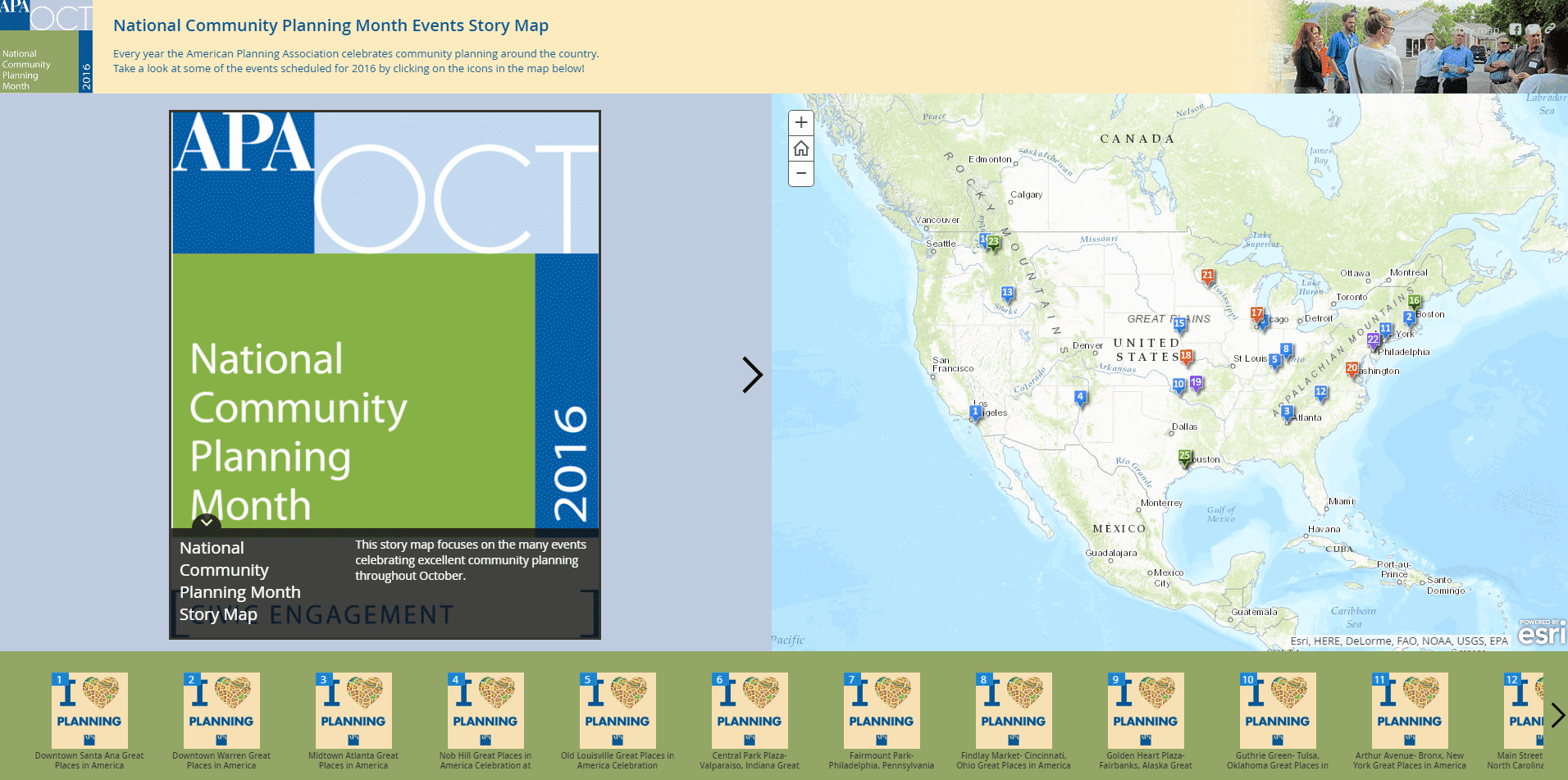Select green map marker 23 near Seattle

(993, 243)
